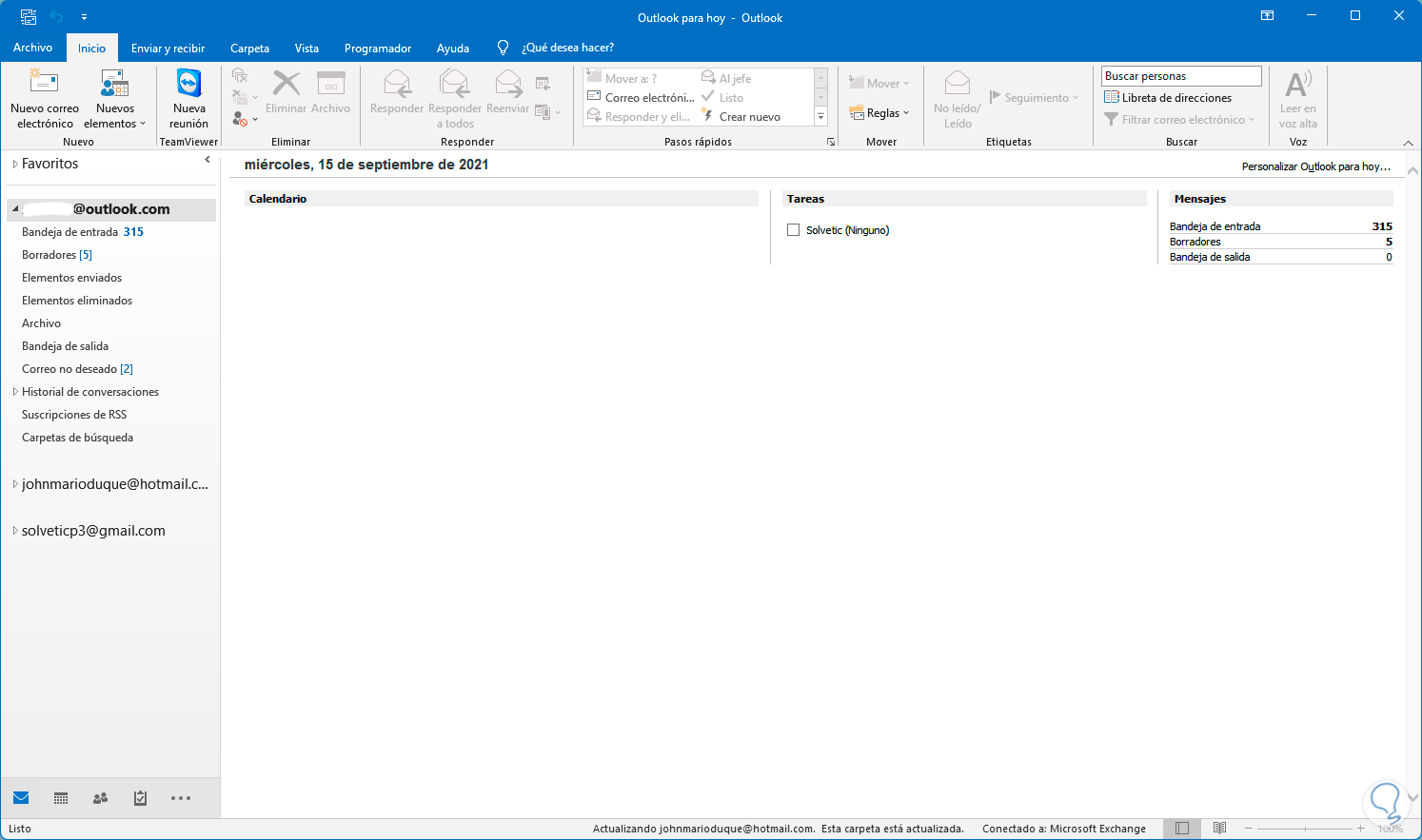
Task: Switch to the Ayuda tab
Action: [453, 48]
